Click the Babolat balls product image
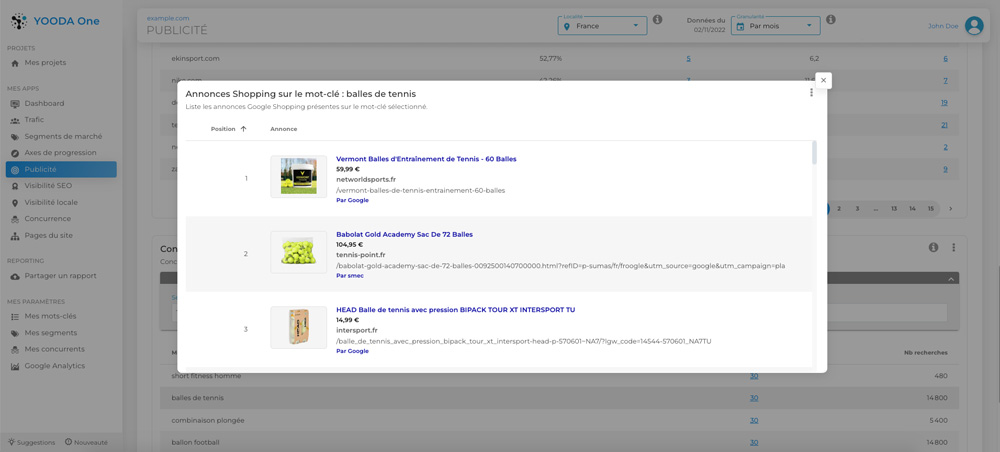 (x=298, y=252)
